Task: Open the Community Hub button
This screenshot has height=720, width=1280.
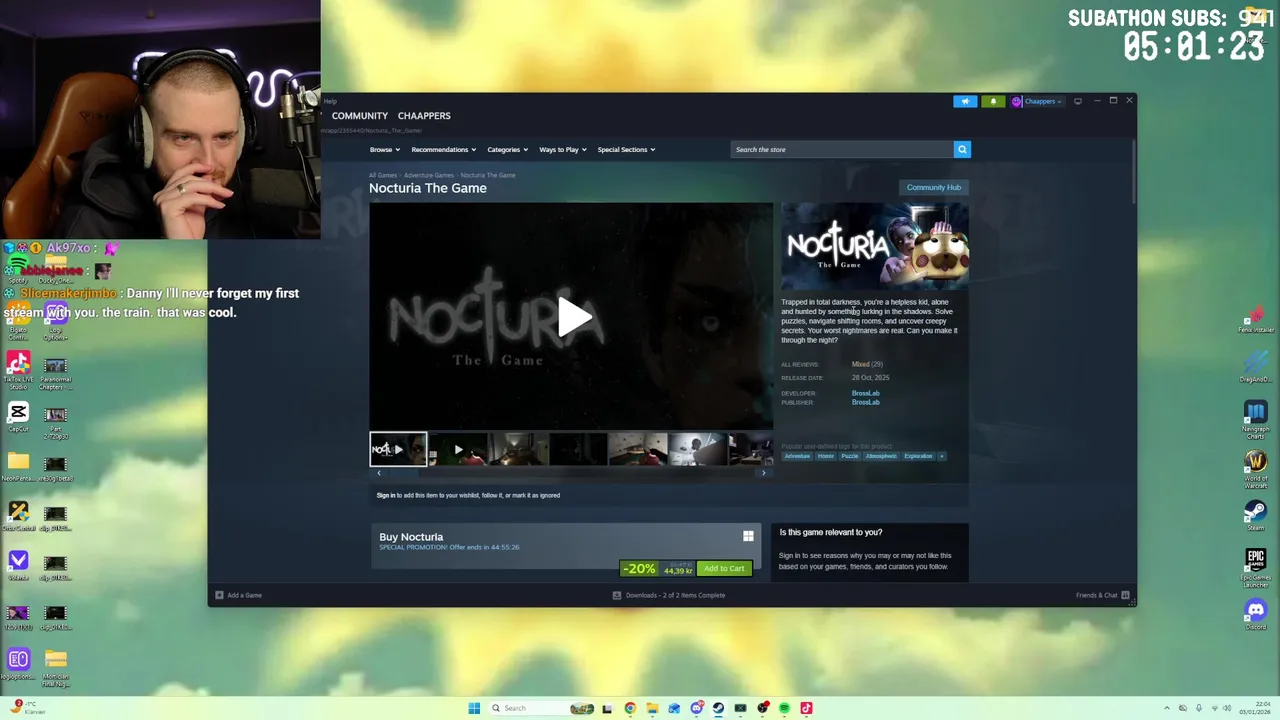Action: pyautogui.click(x=933, y=187)
